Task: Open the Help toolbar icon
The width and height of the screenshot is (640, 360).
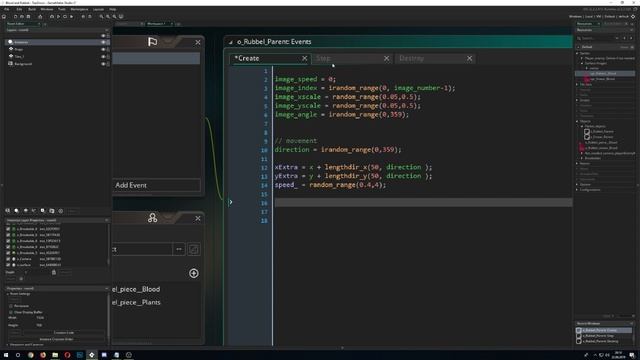Action: (x=90, y=17)
